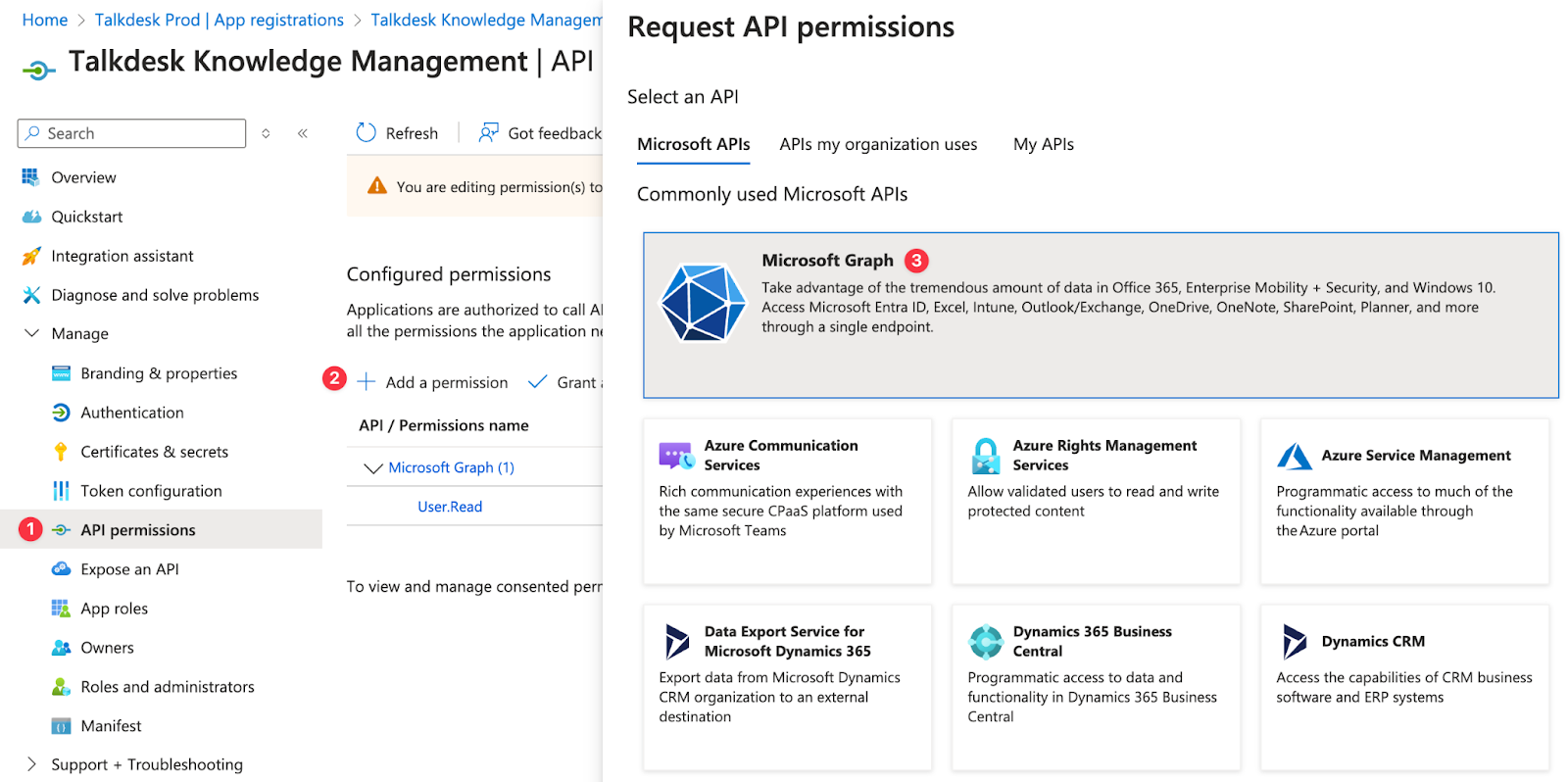Select the Microsoft Graph API card

click(x=1101, y=316)
